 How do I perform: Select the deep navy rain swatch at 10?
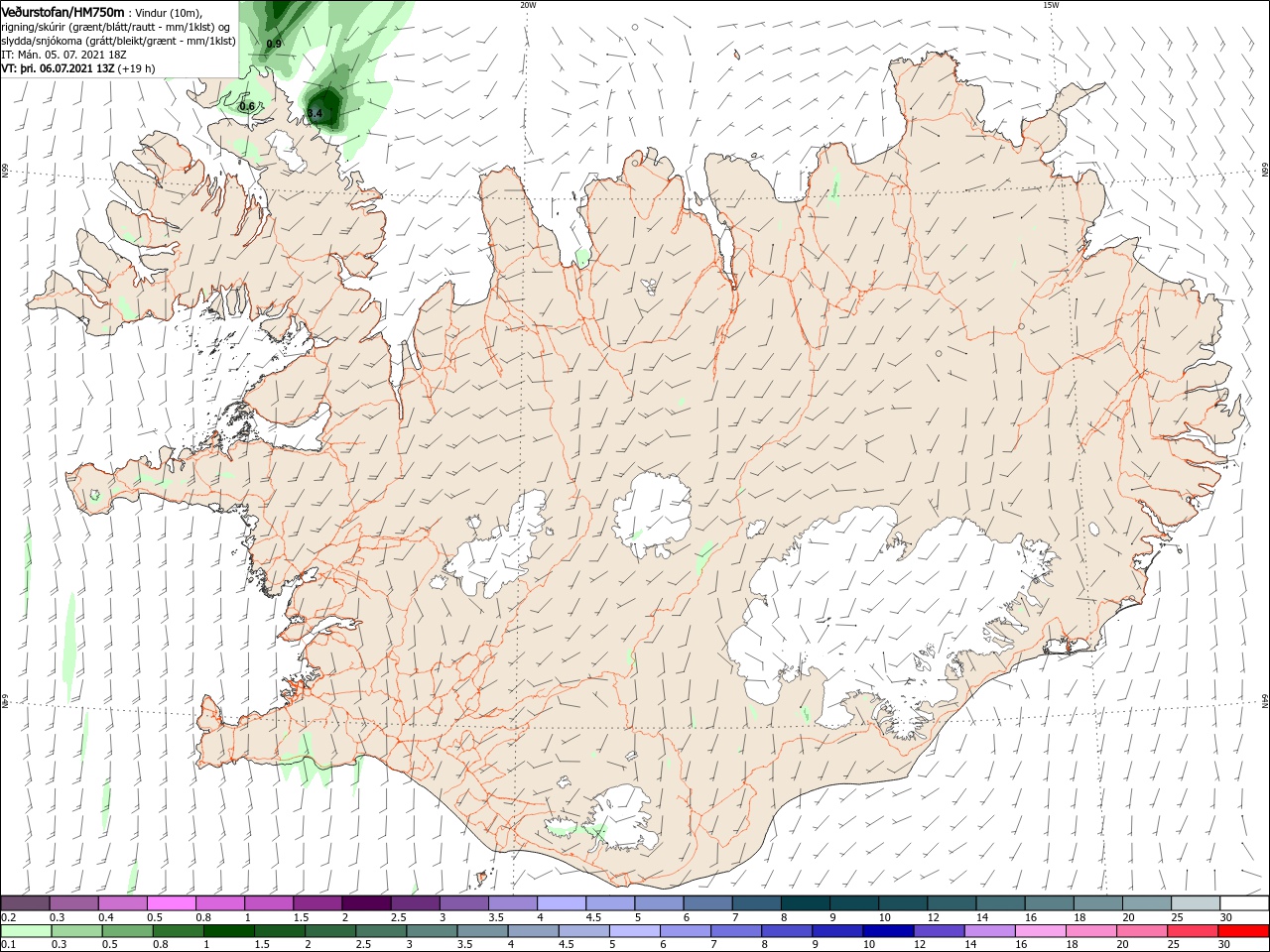tap(887, 931)
